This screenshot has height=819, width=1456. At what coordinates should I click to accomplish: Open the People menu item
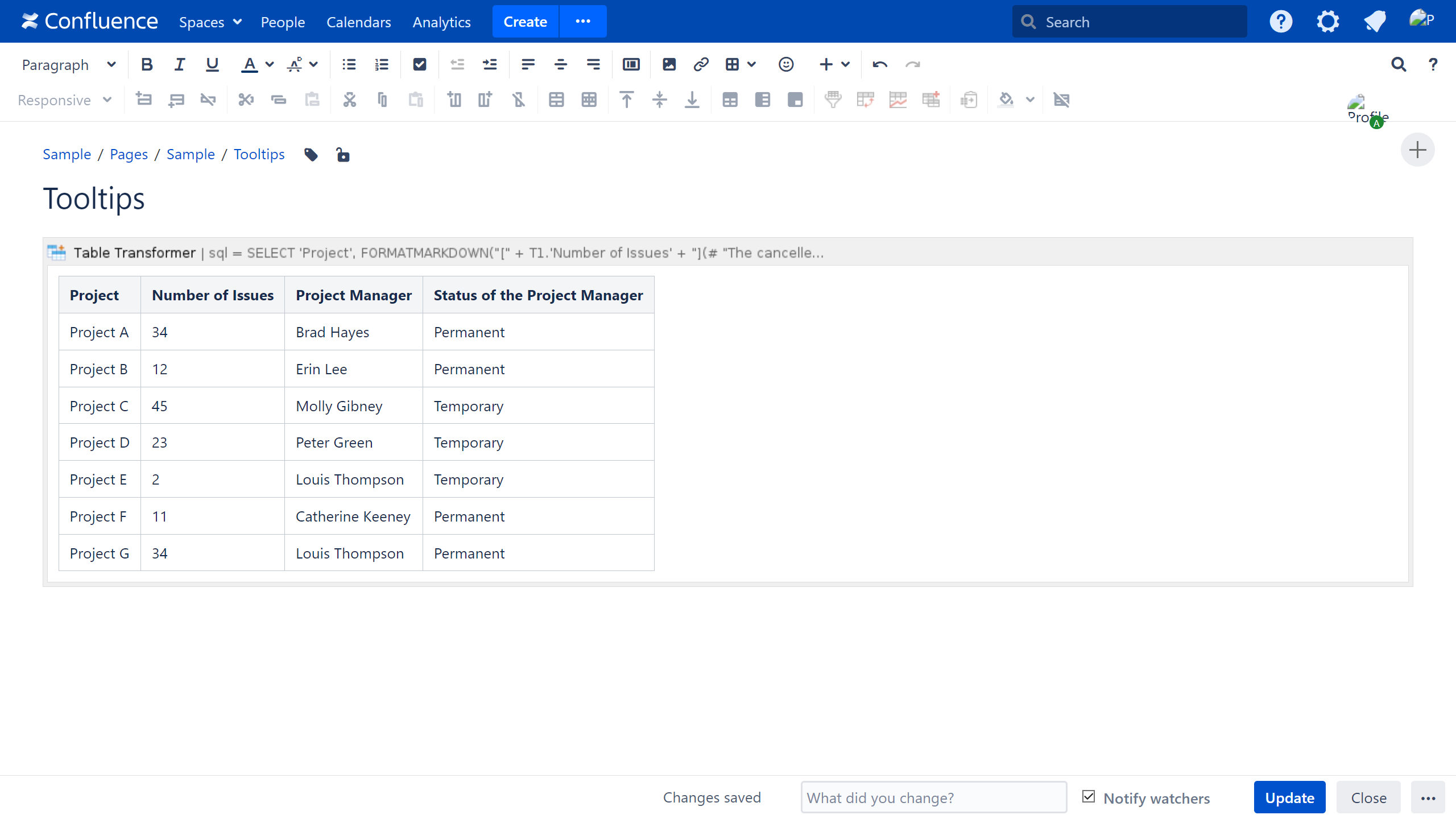283,22
